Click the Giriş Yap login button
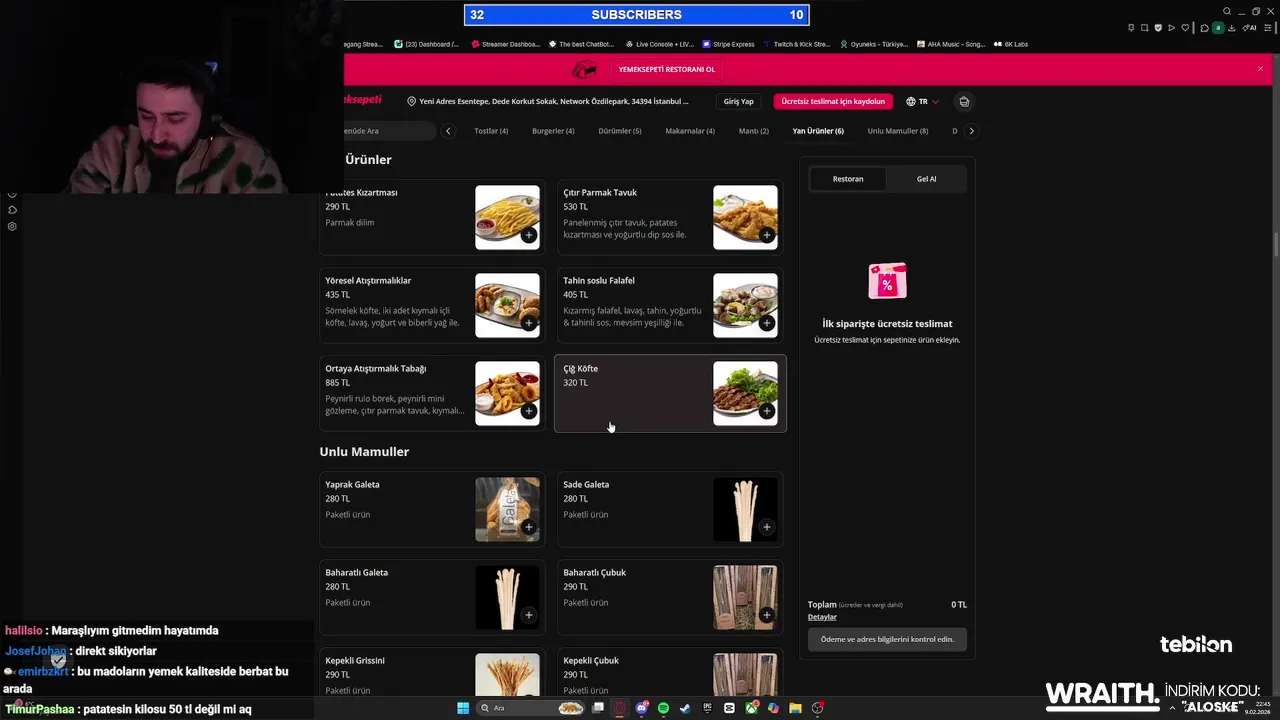This screenshot has width=1280, height=720. point(739,101)
